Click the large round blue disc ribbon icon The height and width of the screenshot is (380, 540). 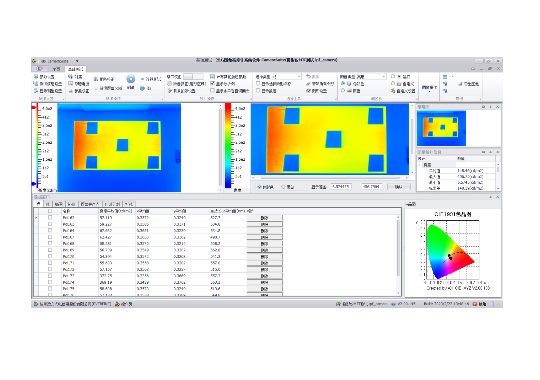coord(131,80)
